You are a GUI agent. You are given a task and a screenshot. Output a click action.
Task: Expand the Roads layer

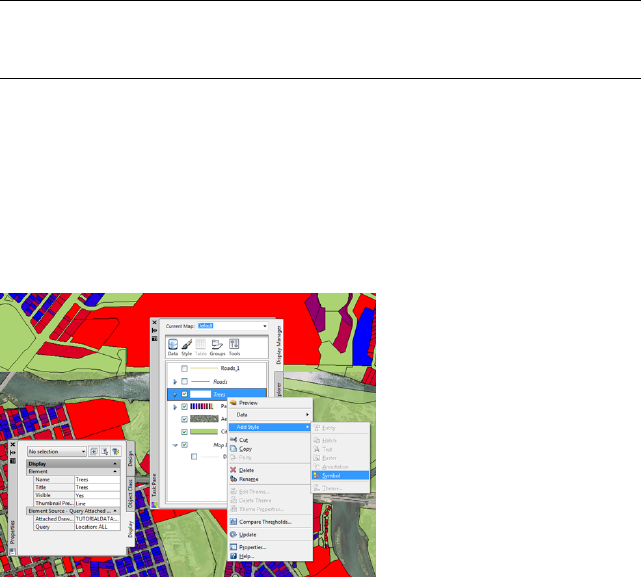175,382
